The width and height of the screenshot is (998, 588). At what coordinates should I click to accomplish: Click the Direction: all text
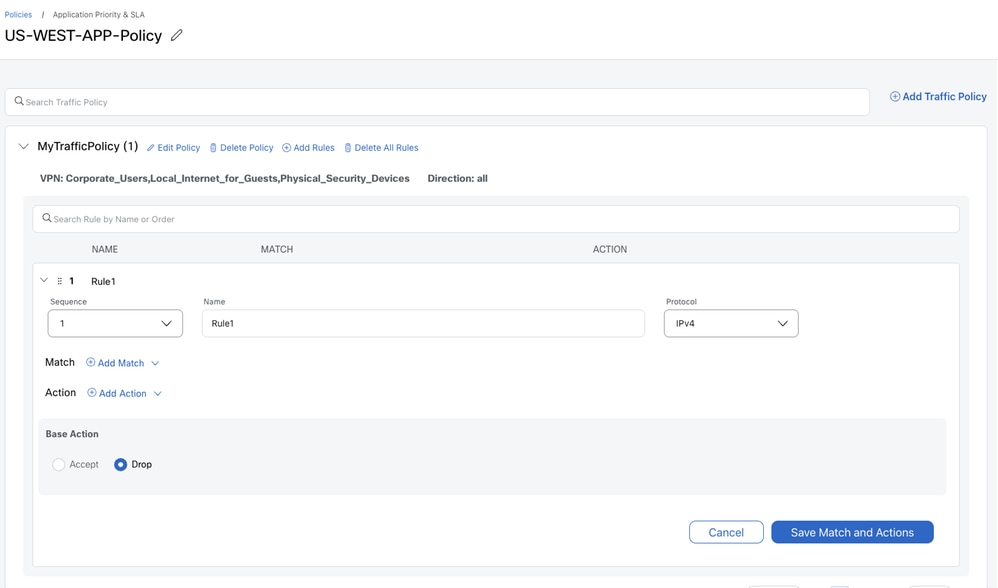[458, 178]
